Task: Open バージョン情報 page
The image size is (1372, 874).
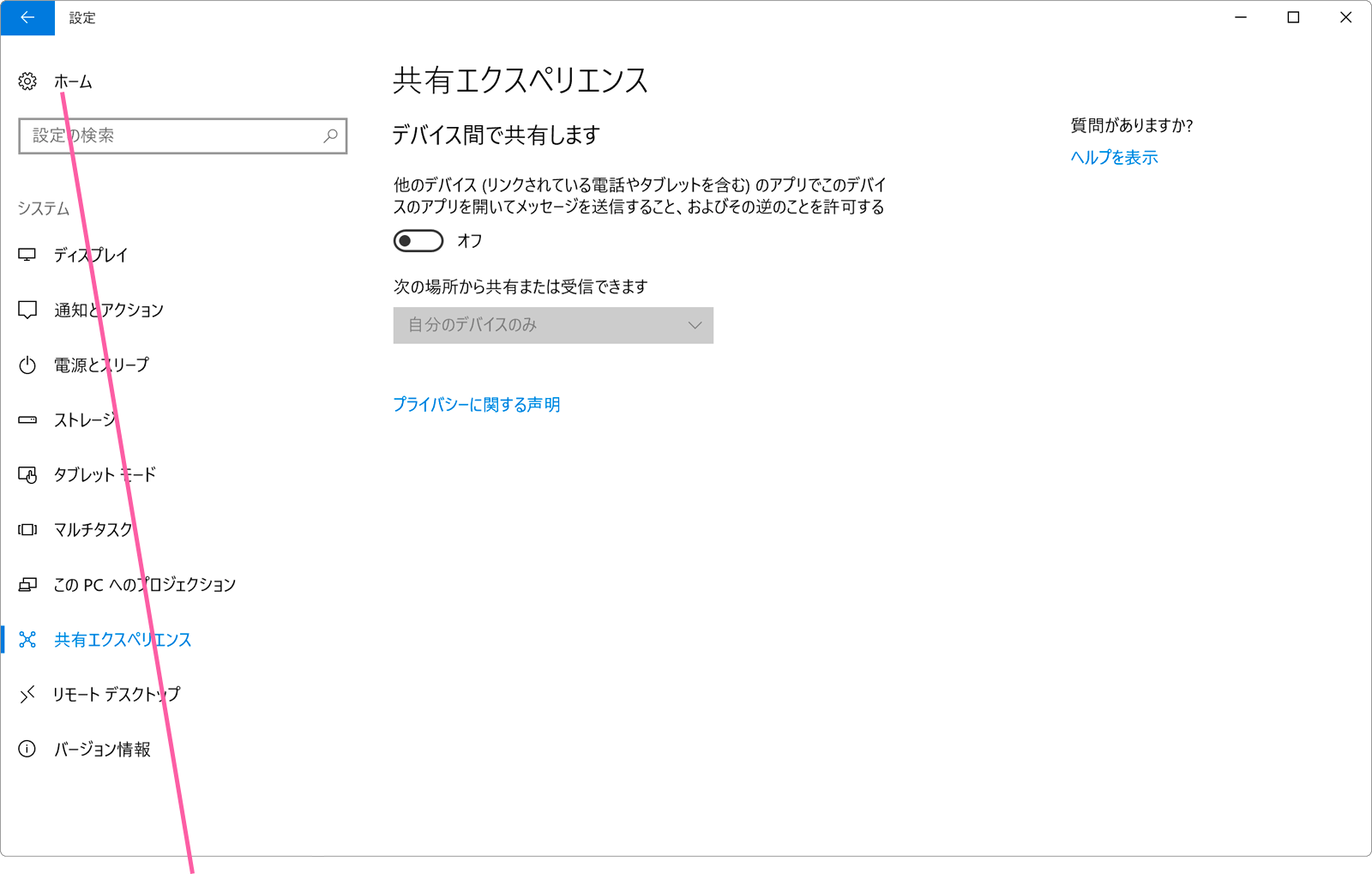Action: coord(102,750)
